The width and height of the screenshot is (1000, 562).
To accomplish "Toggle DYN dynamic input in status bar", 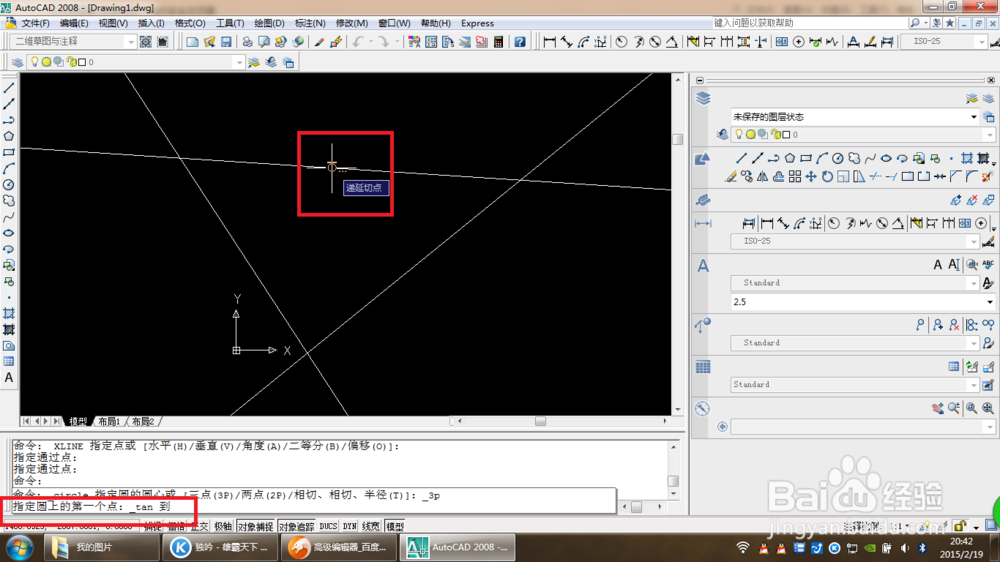I will click(349, 526).
